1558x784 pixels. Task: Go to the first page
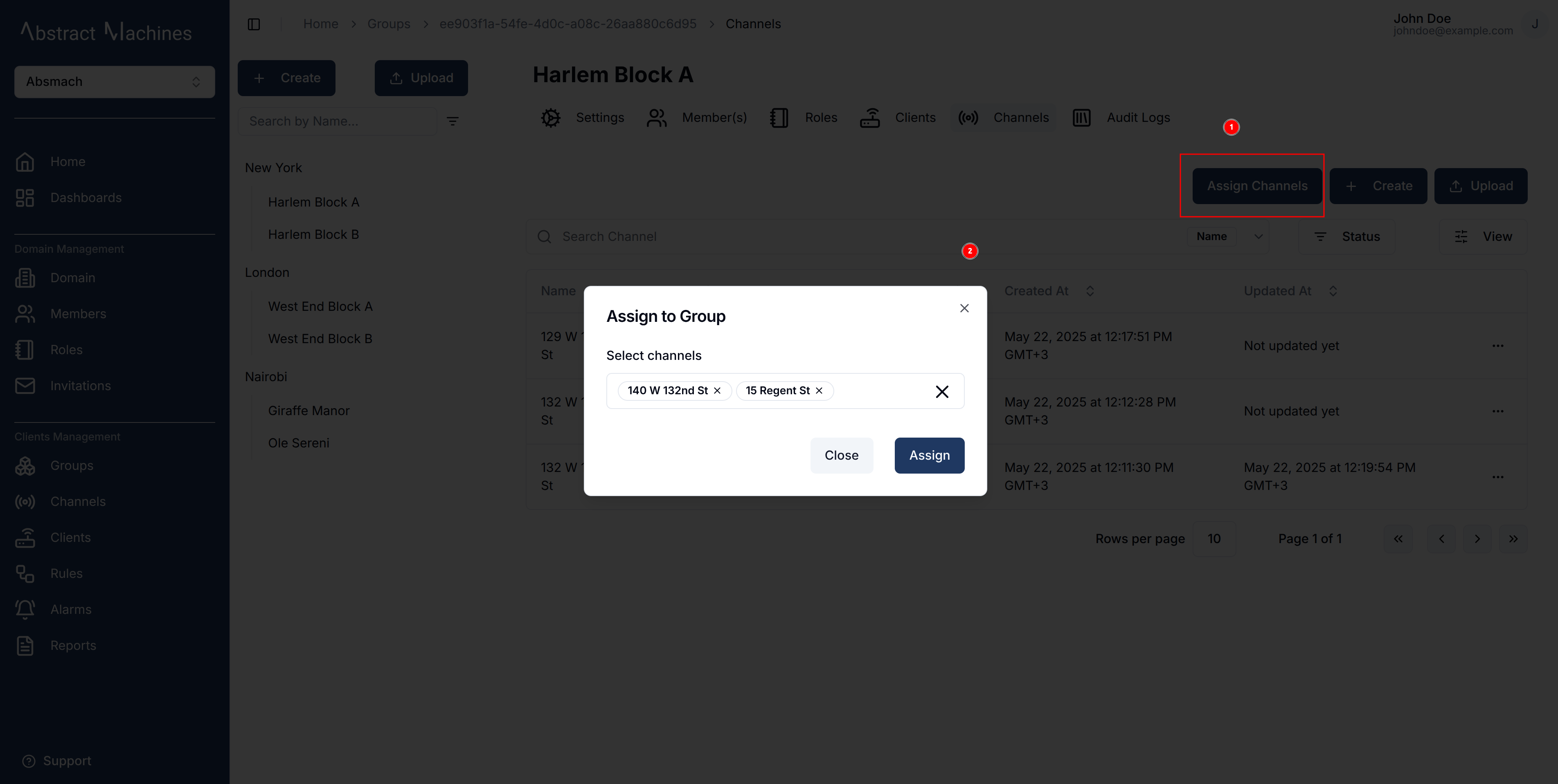1398,539
